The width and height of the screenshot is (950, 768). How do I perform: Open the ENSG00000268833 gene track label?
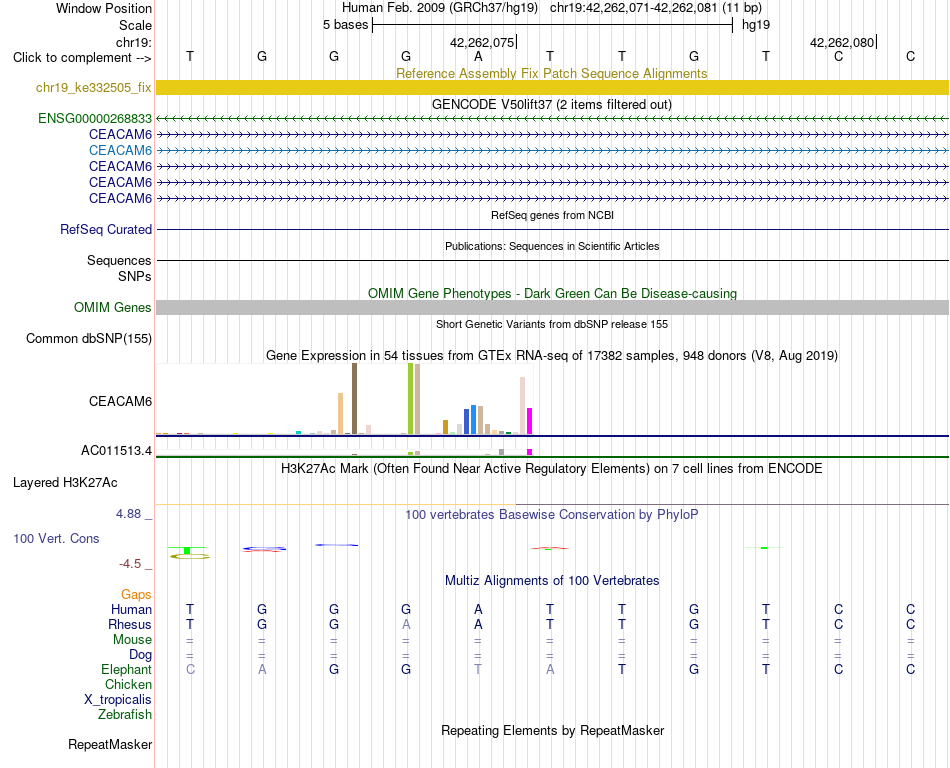click(95, 118)
